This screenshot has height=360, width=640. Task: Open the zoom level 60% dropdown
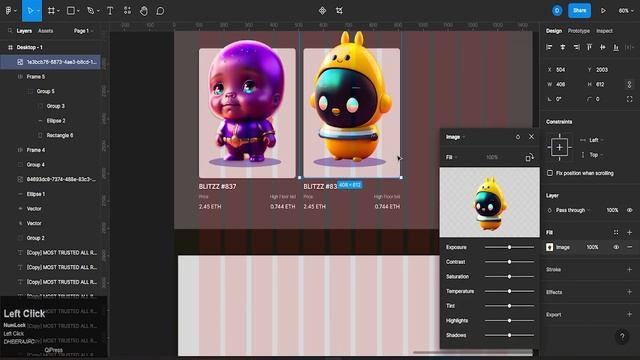point(626,11)
